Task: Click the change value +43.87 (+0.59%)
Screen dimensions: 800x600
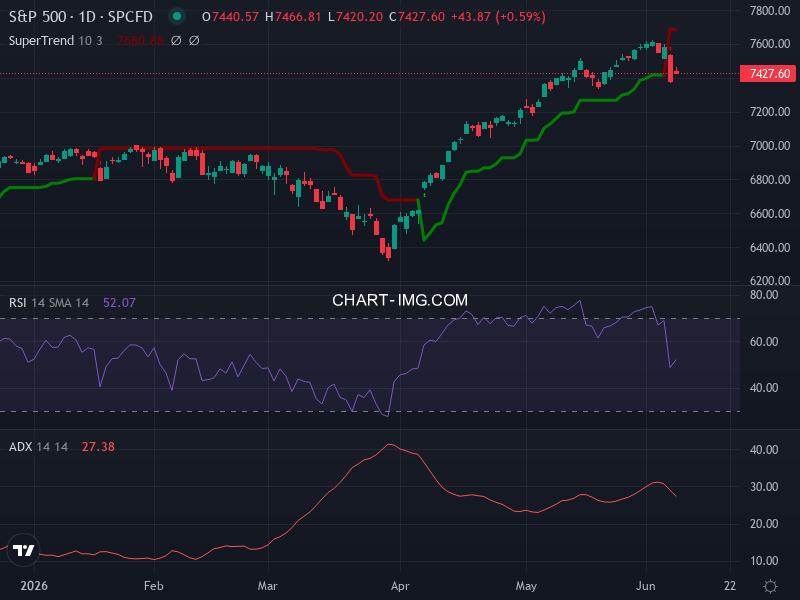Action: click(x=498, y=17)
